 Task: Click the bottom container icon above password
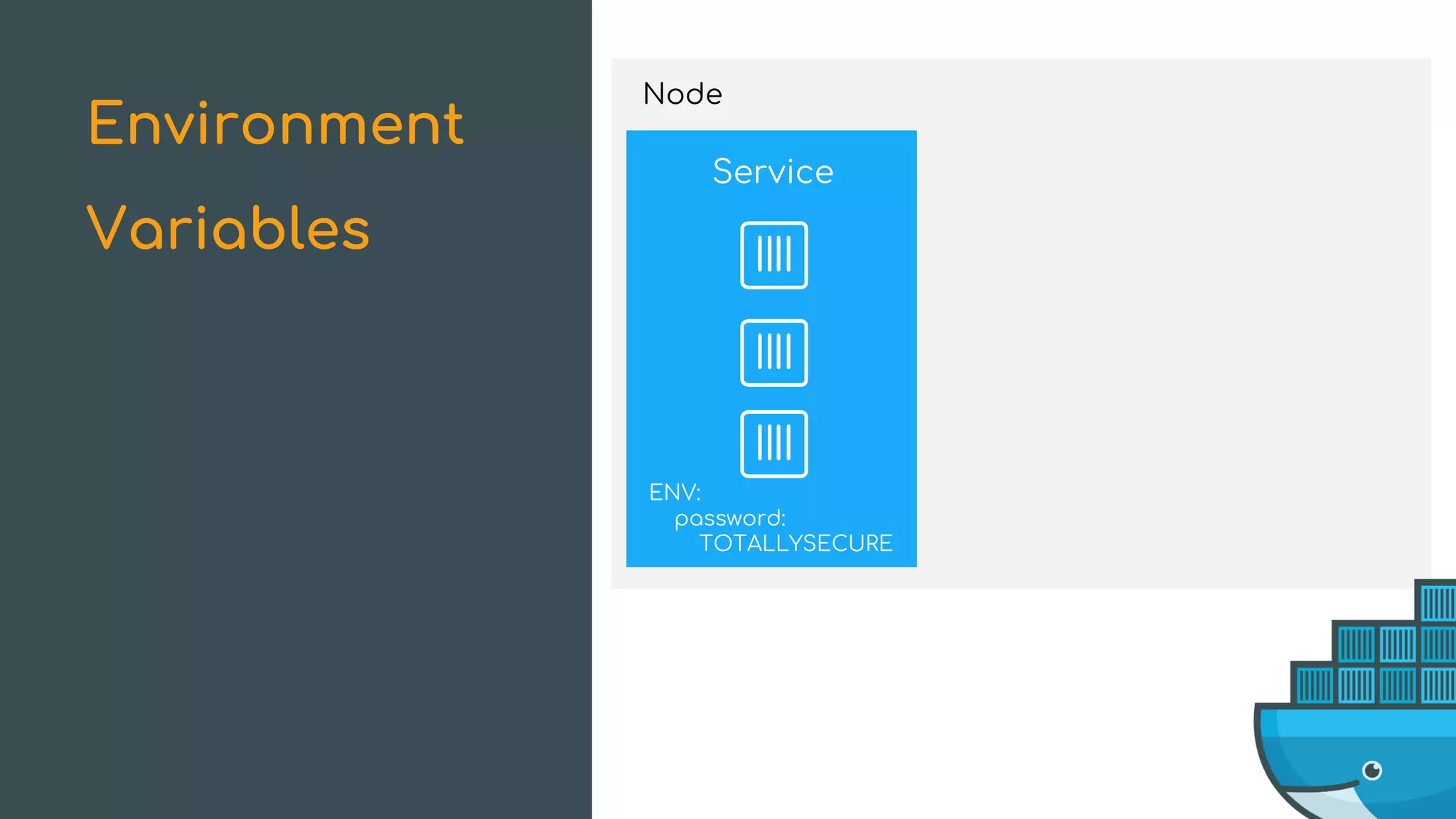[x=773, y=444]
